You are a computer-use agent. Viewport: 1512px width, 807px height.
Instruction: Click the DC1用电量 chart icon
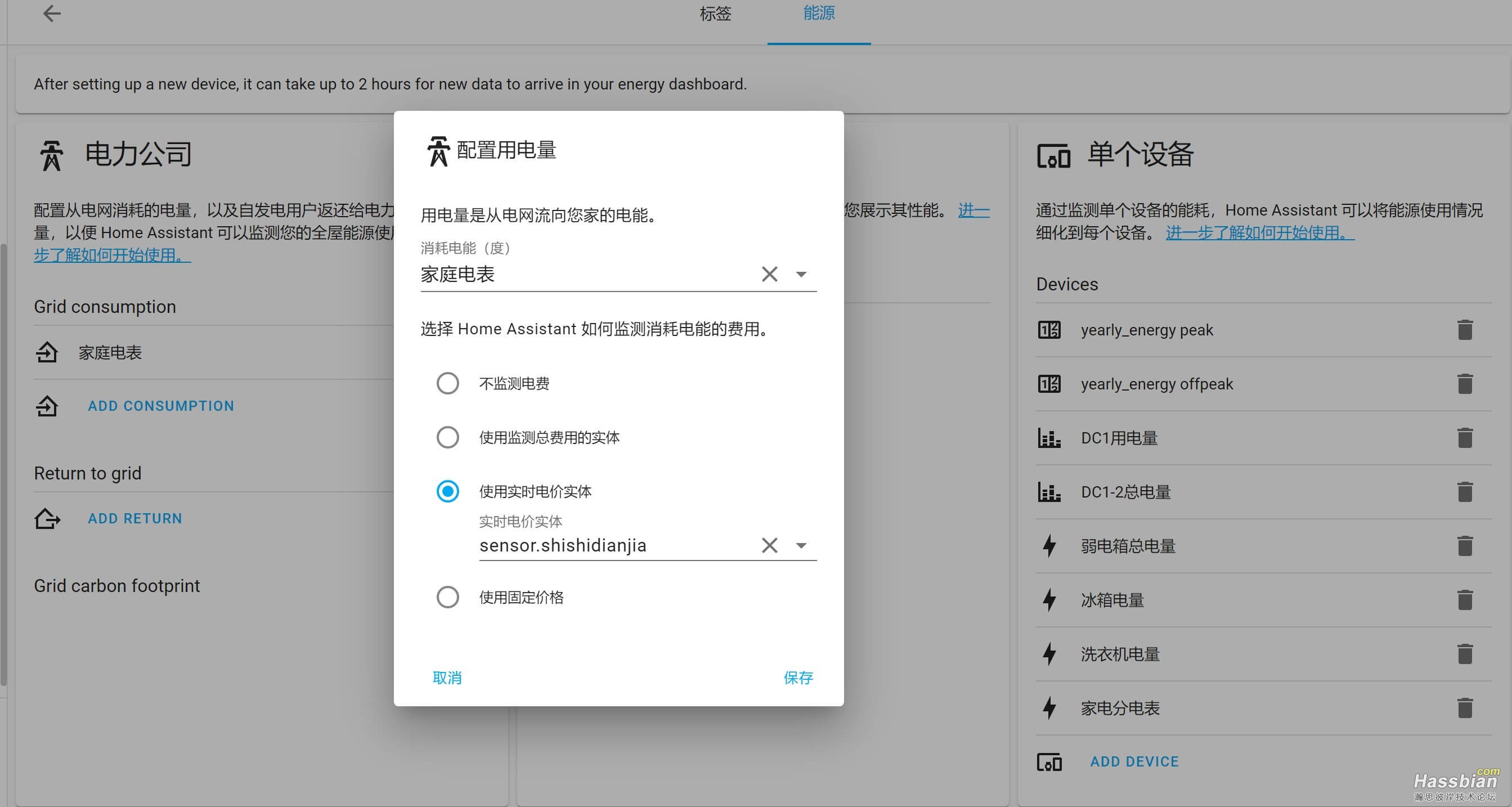coord(1049,438)
